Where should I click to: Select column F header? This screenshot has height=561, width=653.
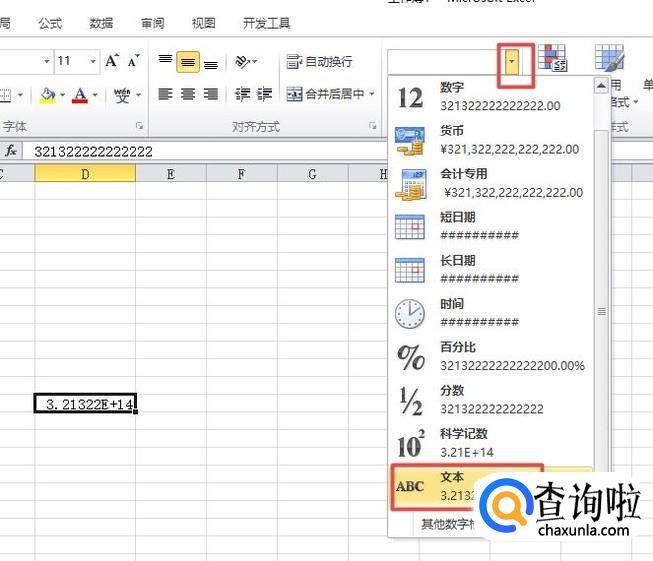click(x=242, y=173)
